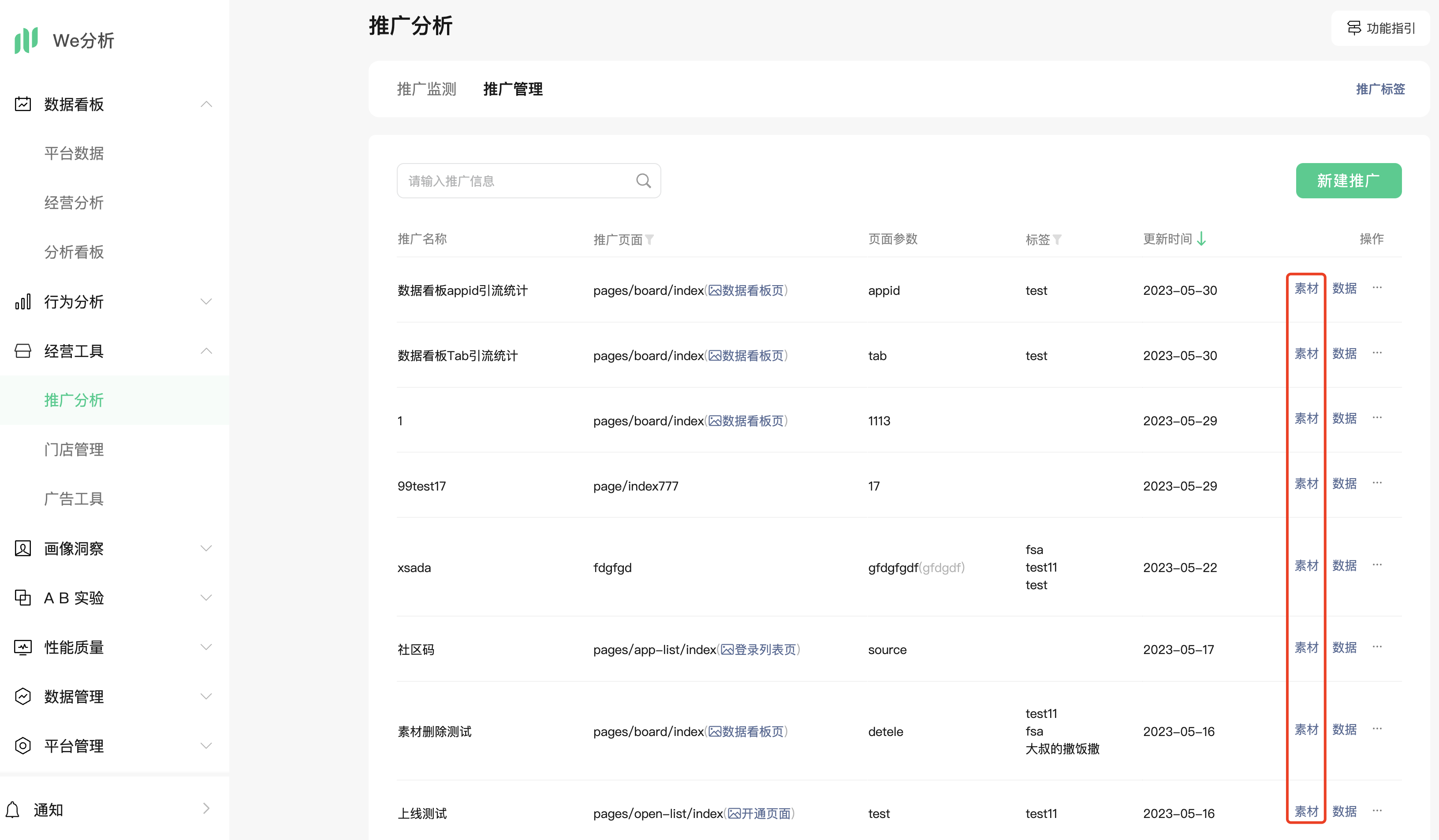Expand the 性能质量 section chevron

(207, 647)
